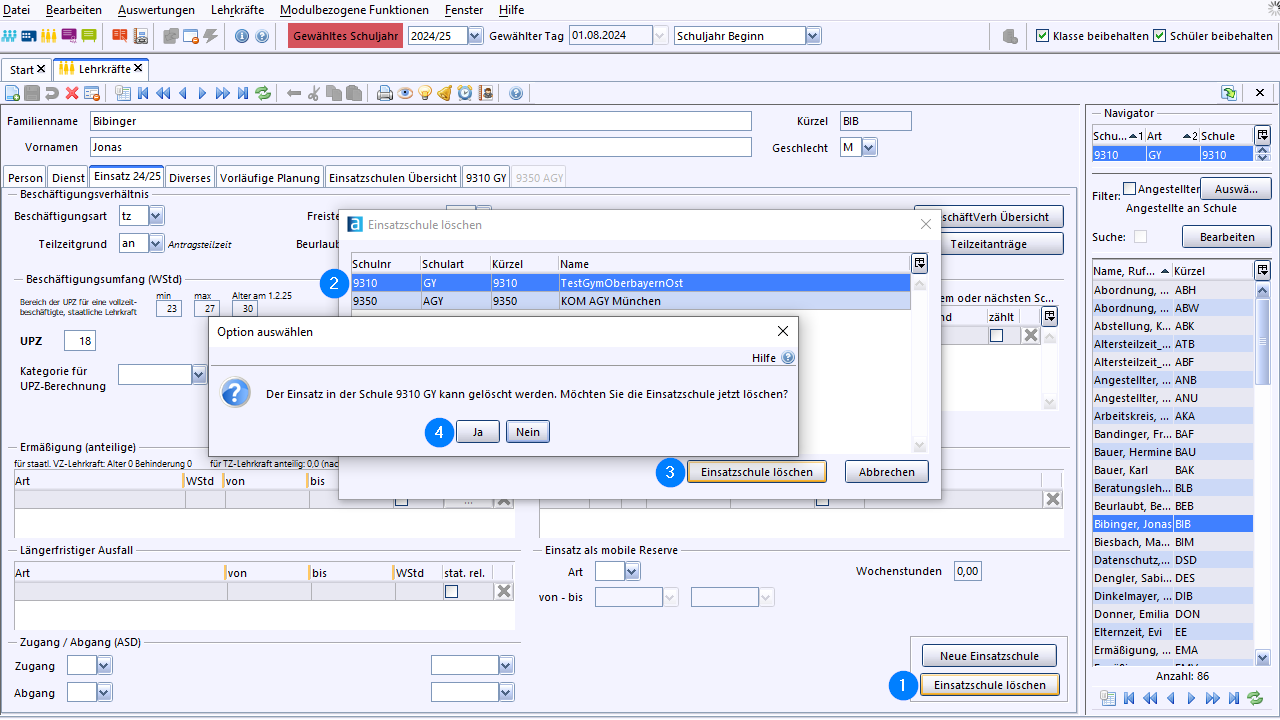Screen dimensions: 1280x720
Task: Create a new record with the toolbar icon
Action: point(12,93)
